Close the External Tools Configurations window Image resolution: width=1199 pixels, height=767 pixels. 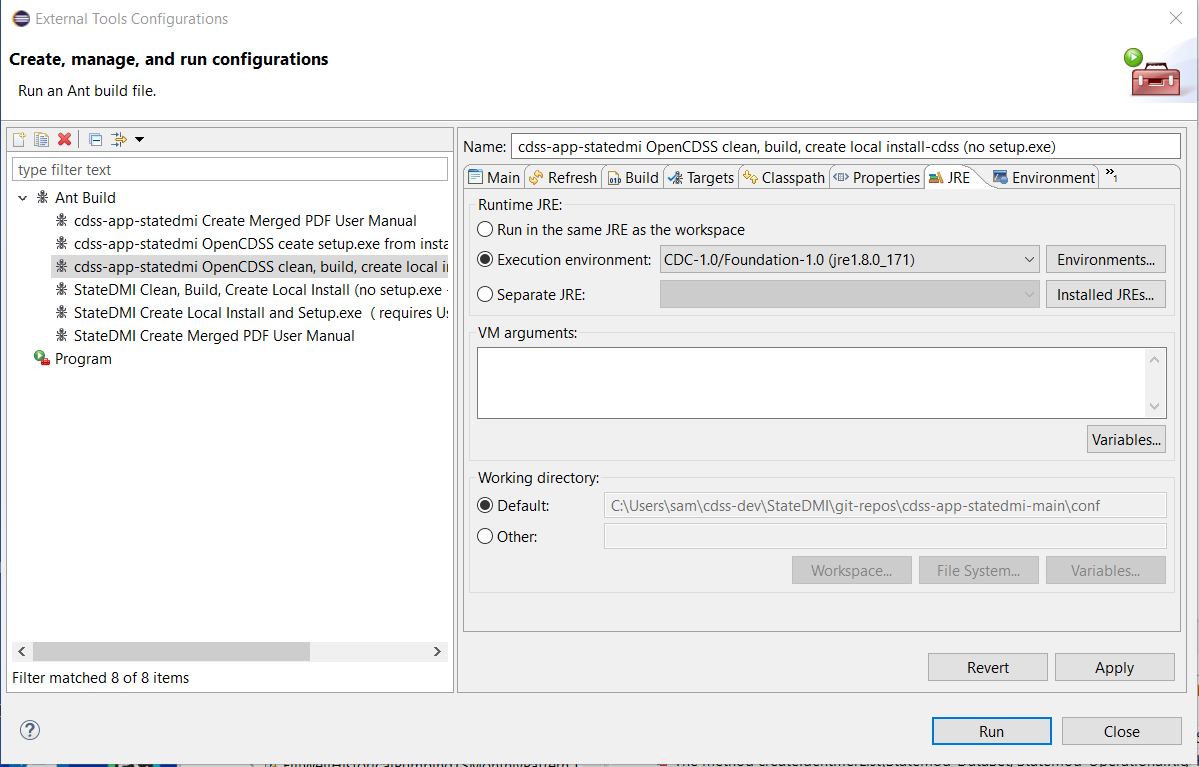coord(1176,18)
